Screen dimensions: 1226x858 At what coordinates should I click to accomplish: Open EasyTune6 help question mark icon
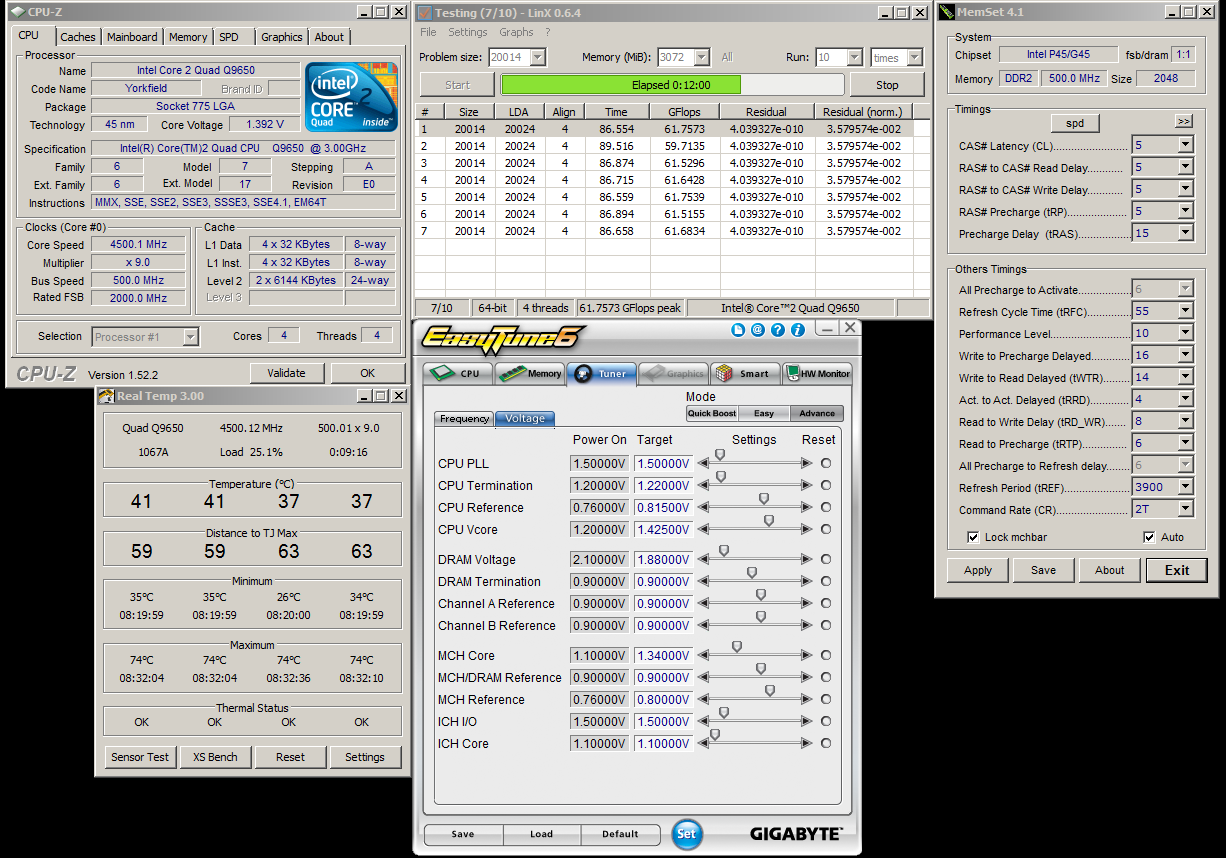[x=778, y=329]
